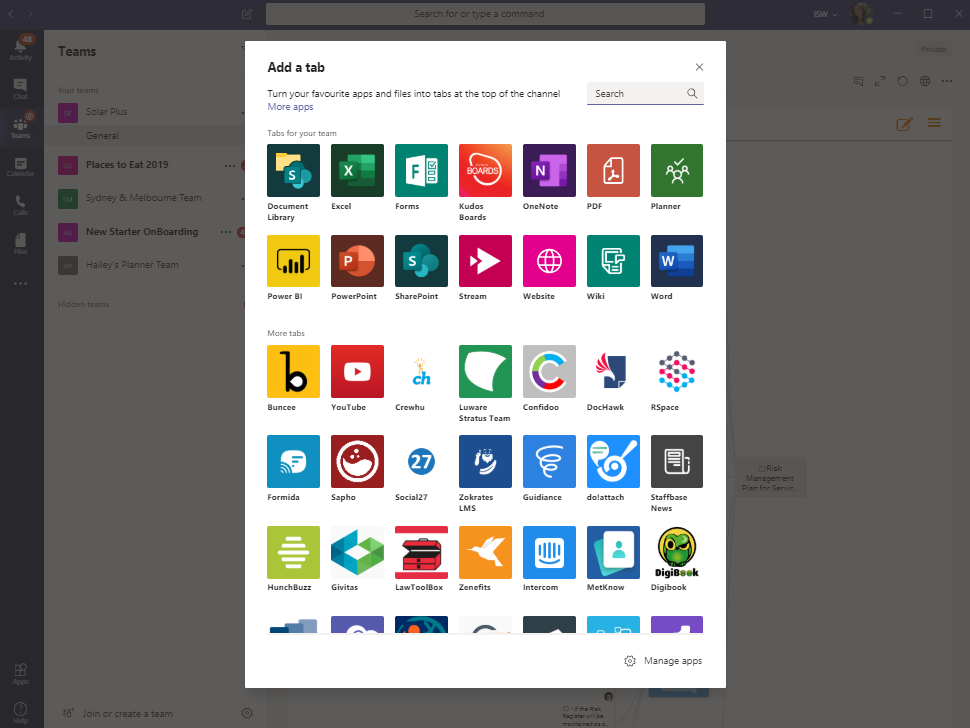The width and height of the screenshot is (970, 728).
Task: Open Help in the left sidebar
Action: point(20,713)
